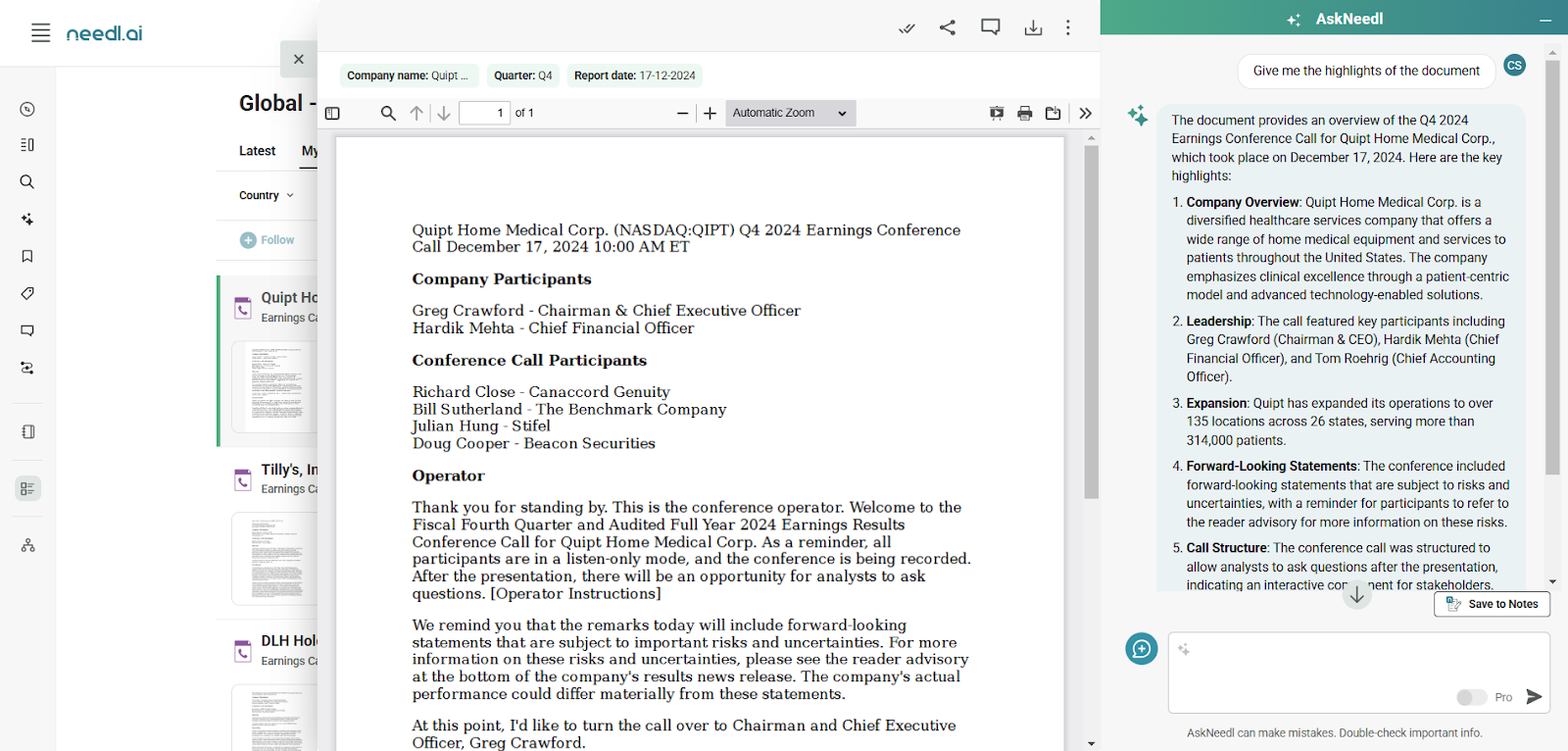Screen dimensions: 1568x751
Task: Open the team hierarchy sidebar icon
Action: pos(27,545)
